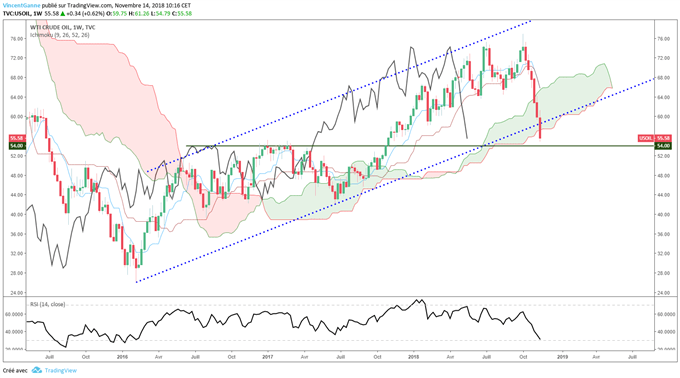Viewport: 680px width, 378px height.
Task: Select the RSI (14, close) indicator label
Action: 47,304
